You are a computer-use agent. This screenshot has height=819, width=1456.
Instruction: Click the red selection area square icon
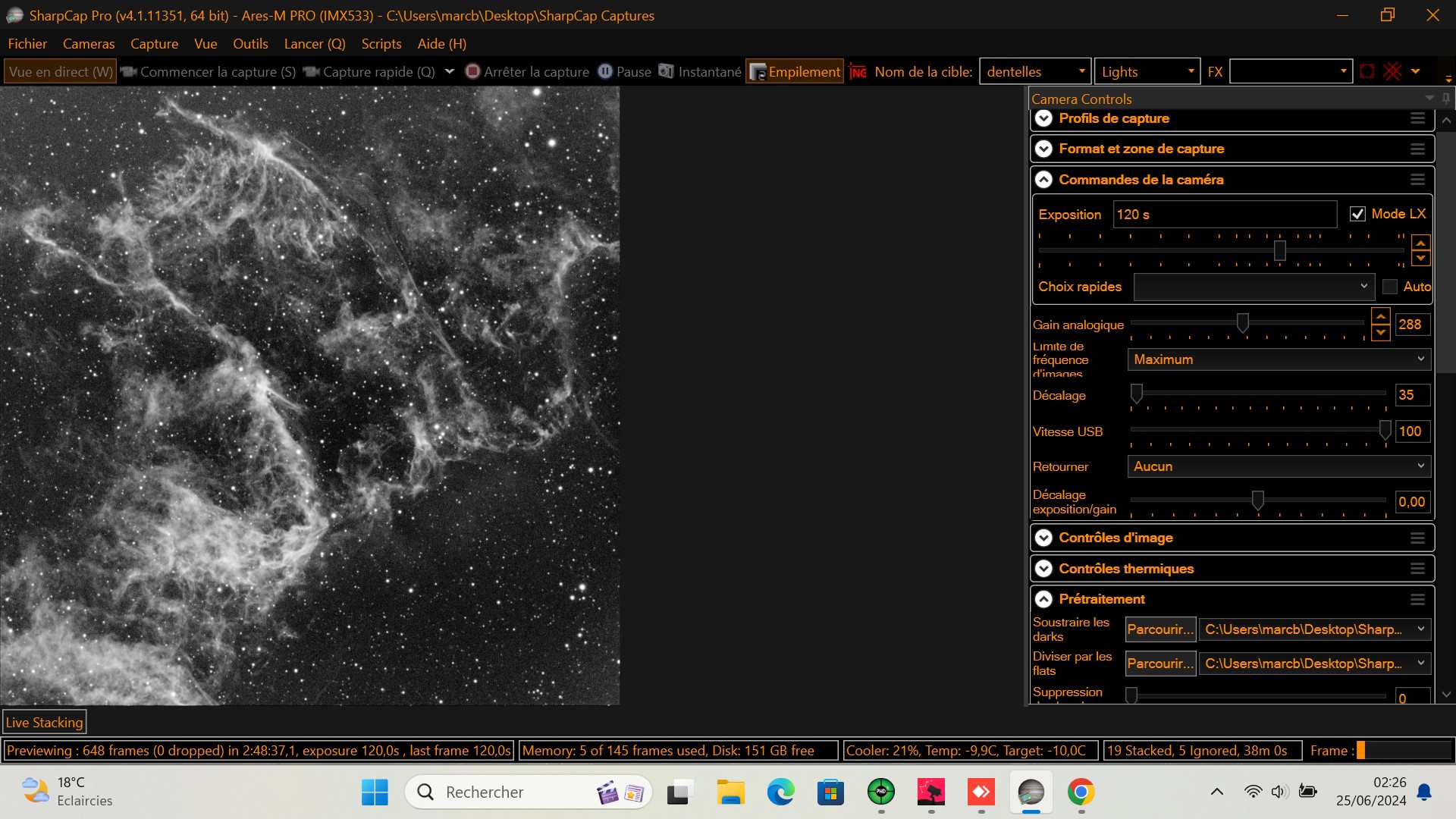coord(1367,71)
